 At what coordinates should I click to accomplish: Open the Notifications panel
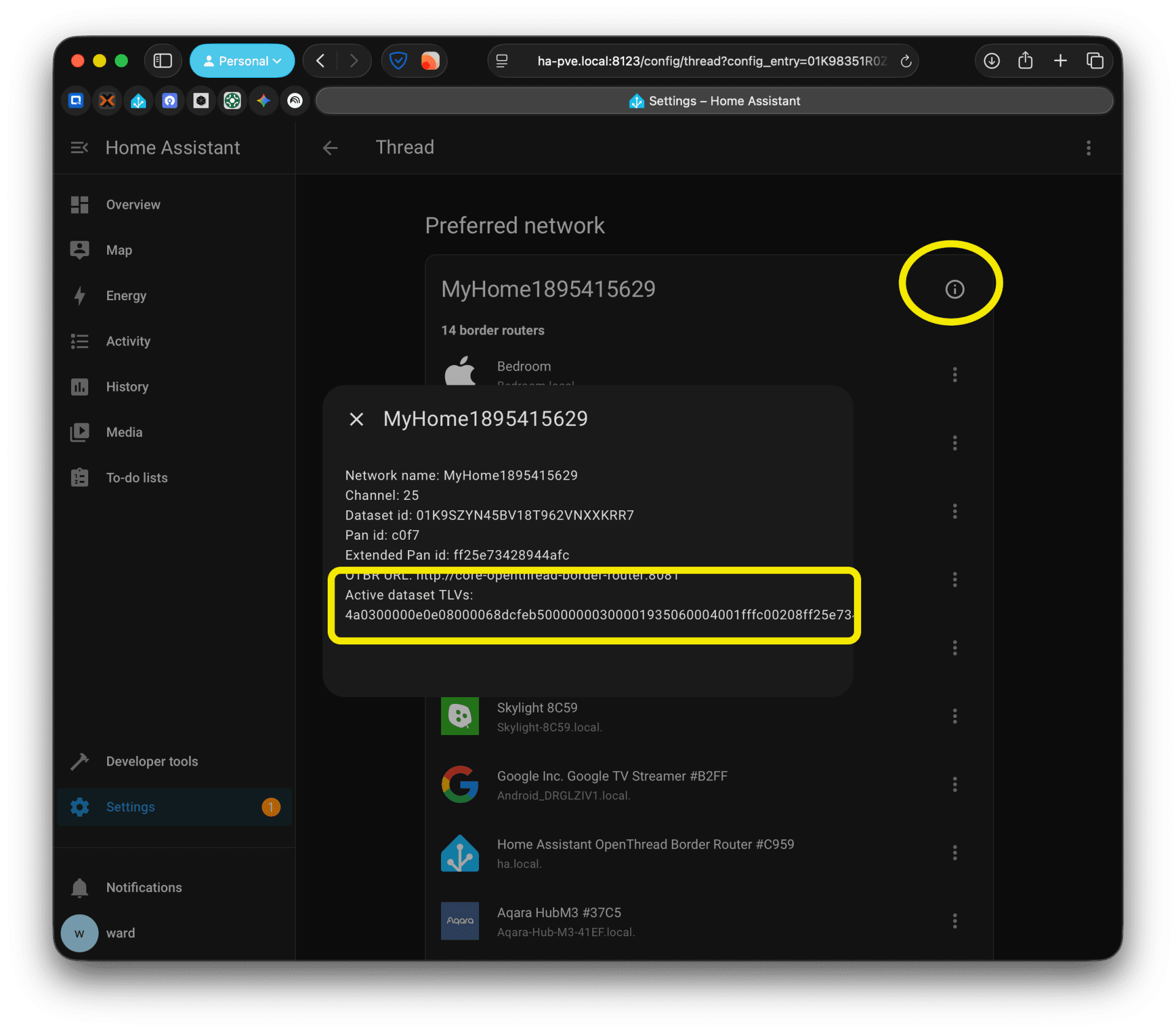click(143, 888)
